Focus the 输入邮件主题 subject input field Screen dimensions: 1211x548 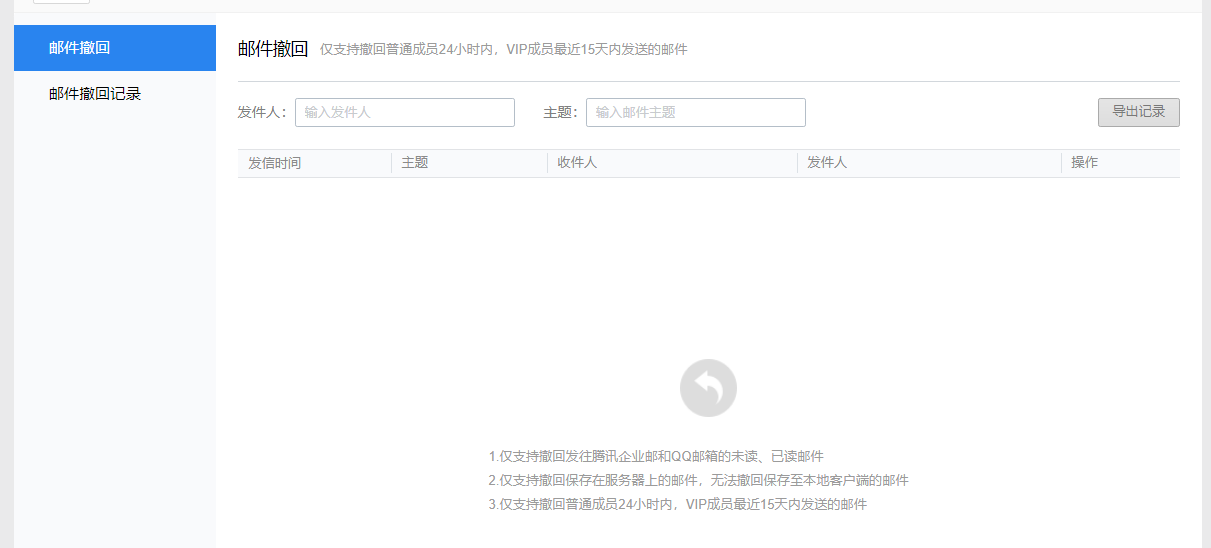coord(695,113)
